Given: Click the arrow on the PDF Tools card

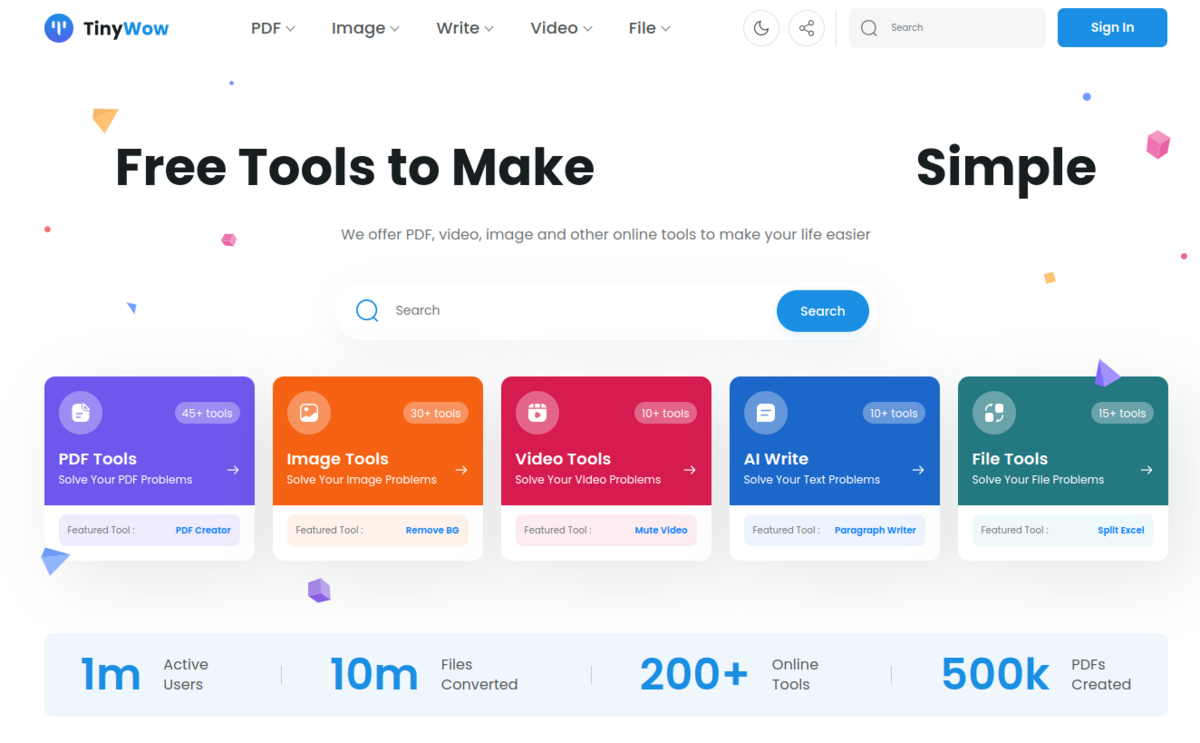Looking at the screenshot, I should click(233, 470).
